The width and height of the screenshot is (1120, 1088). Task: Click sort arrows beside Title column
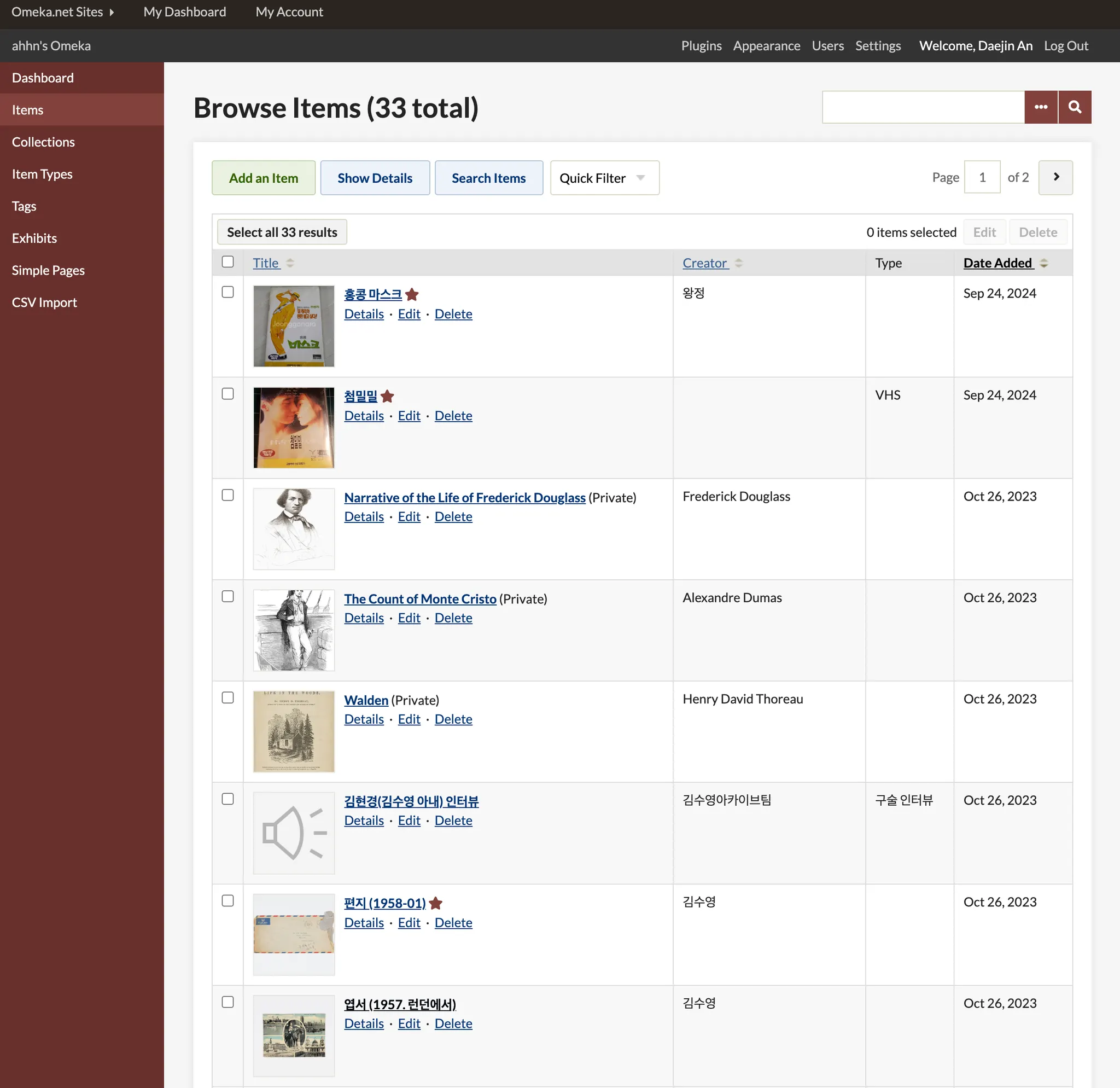tap(290, 263)
